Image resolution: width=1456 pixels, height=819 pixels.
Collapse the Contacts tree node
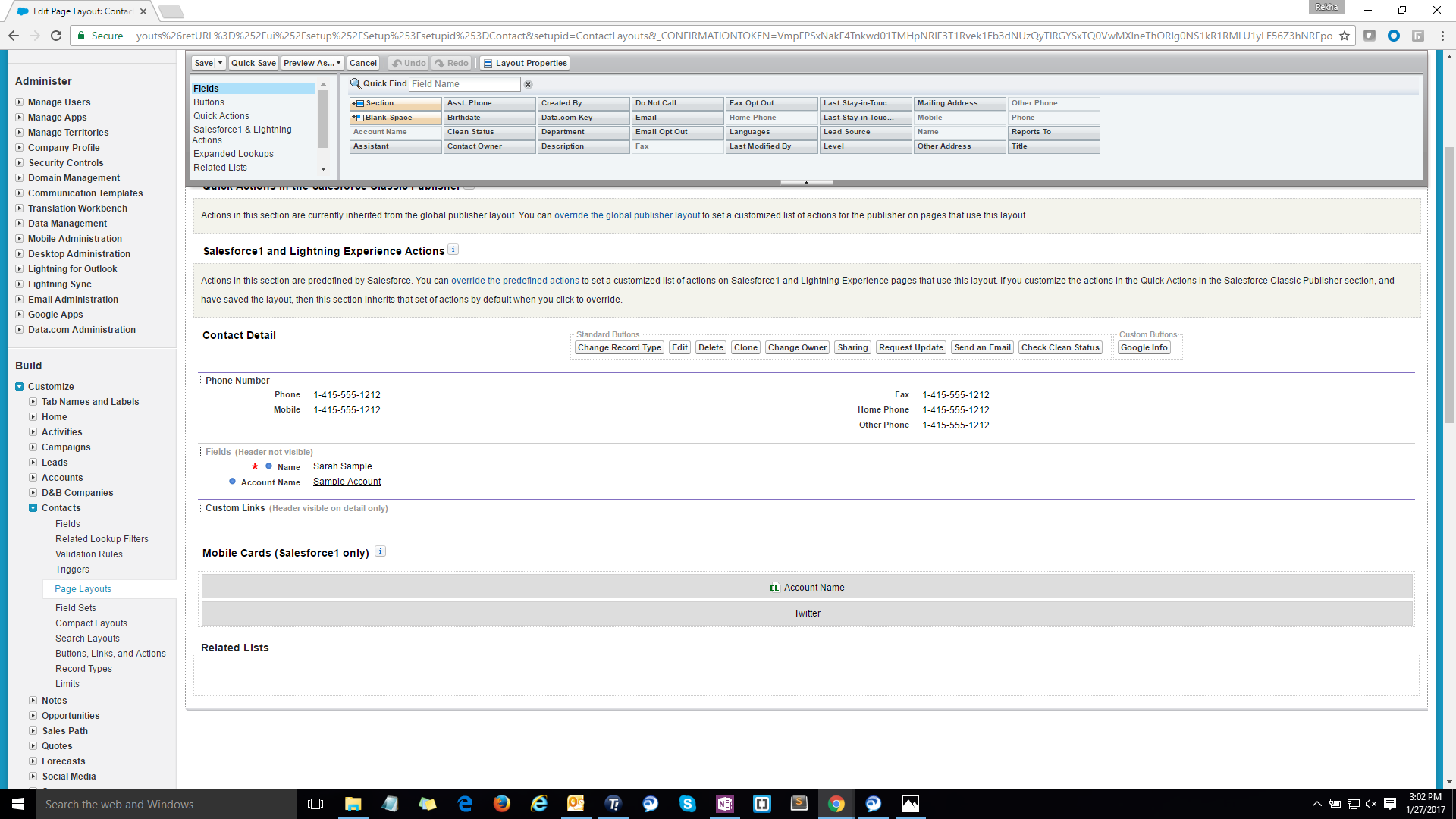tap(33, 508)
